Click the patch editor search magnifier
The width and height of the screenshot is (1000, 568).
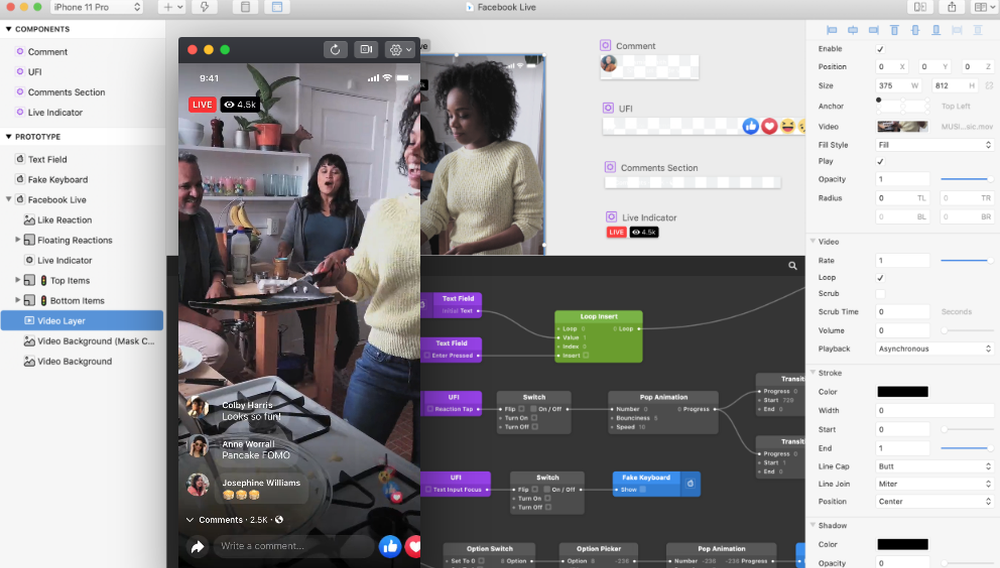(x=793, y=266)
